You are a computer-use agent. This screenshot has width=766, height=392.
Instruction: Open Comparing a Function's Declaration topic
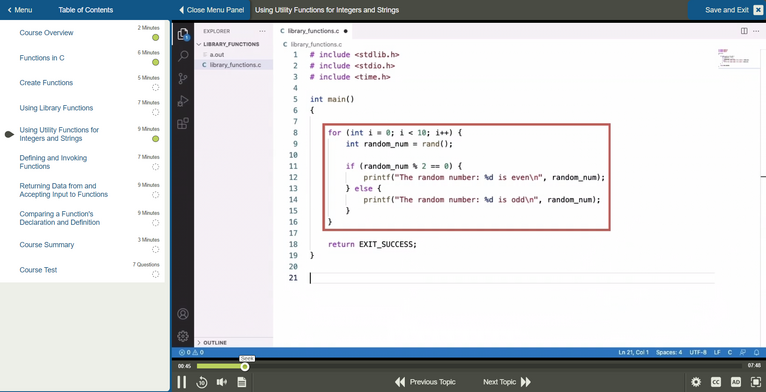[60, 218]
